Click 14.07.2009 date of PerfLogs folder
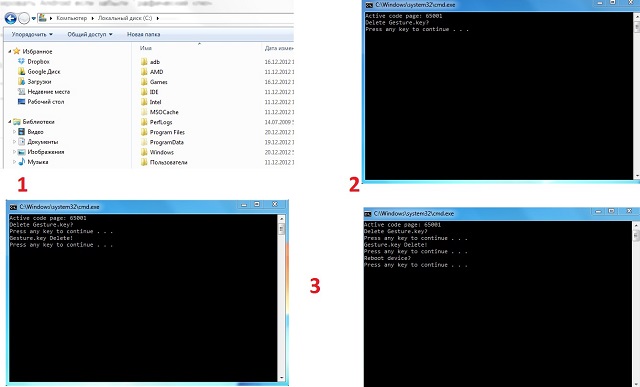Image resolution: width=640 pixels, height=387 pixels. click(x=279, y=122)
